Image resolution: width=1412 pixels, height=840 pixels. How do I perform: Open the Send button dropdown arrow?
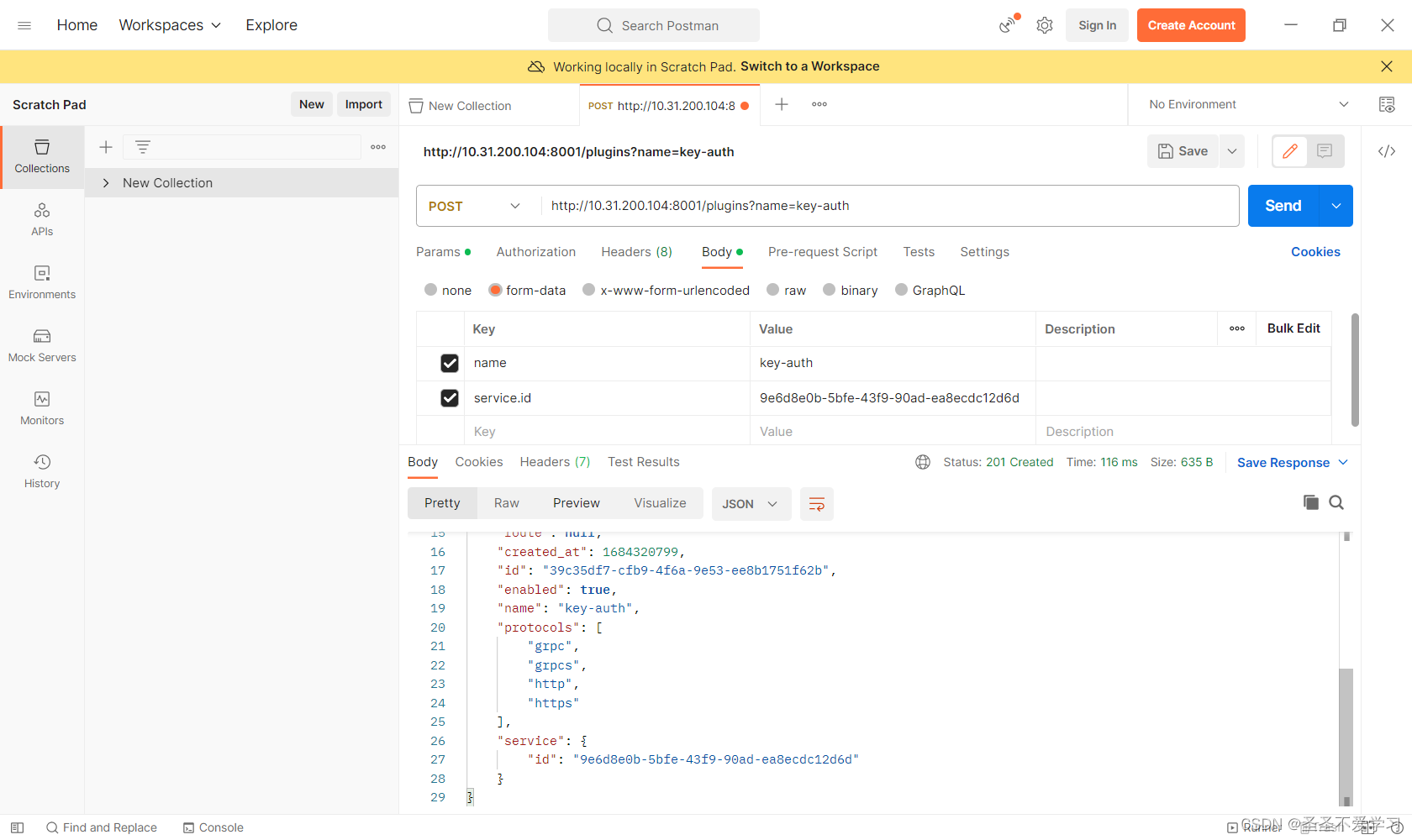coord(1336,206)
